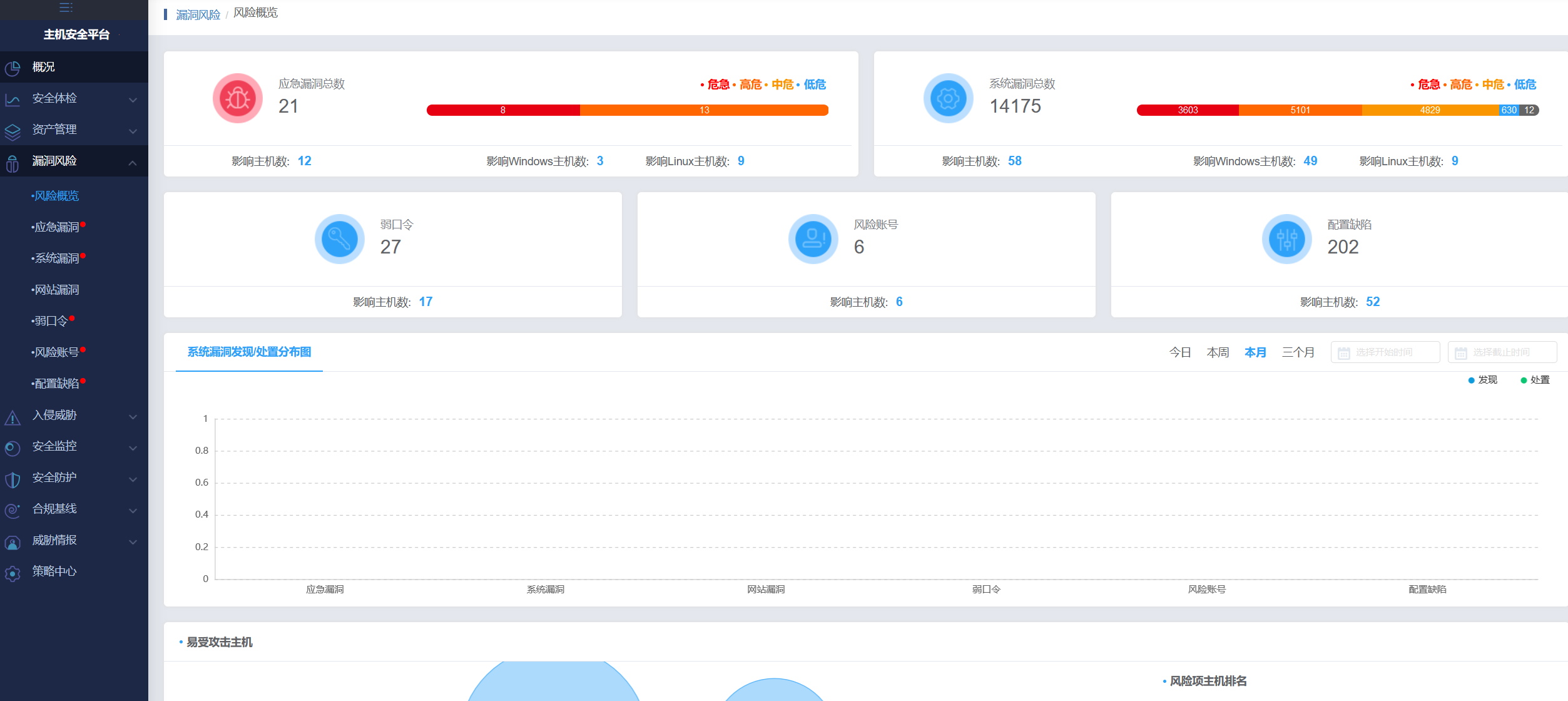This screenshot has height=701, width=1568.
Task: Open the 概况 menu item
Action: (74, 67)
